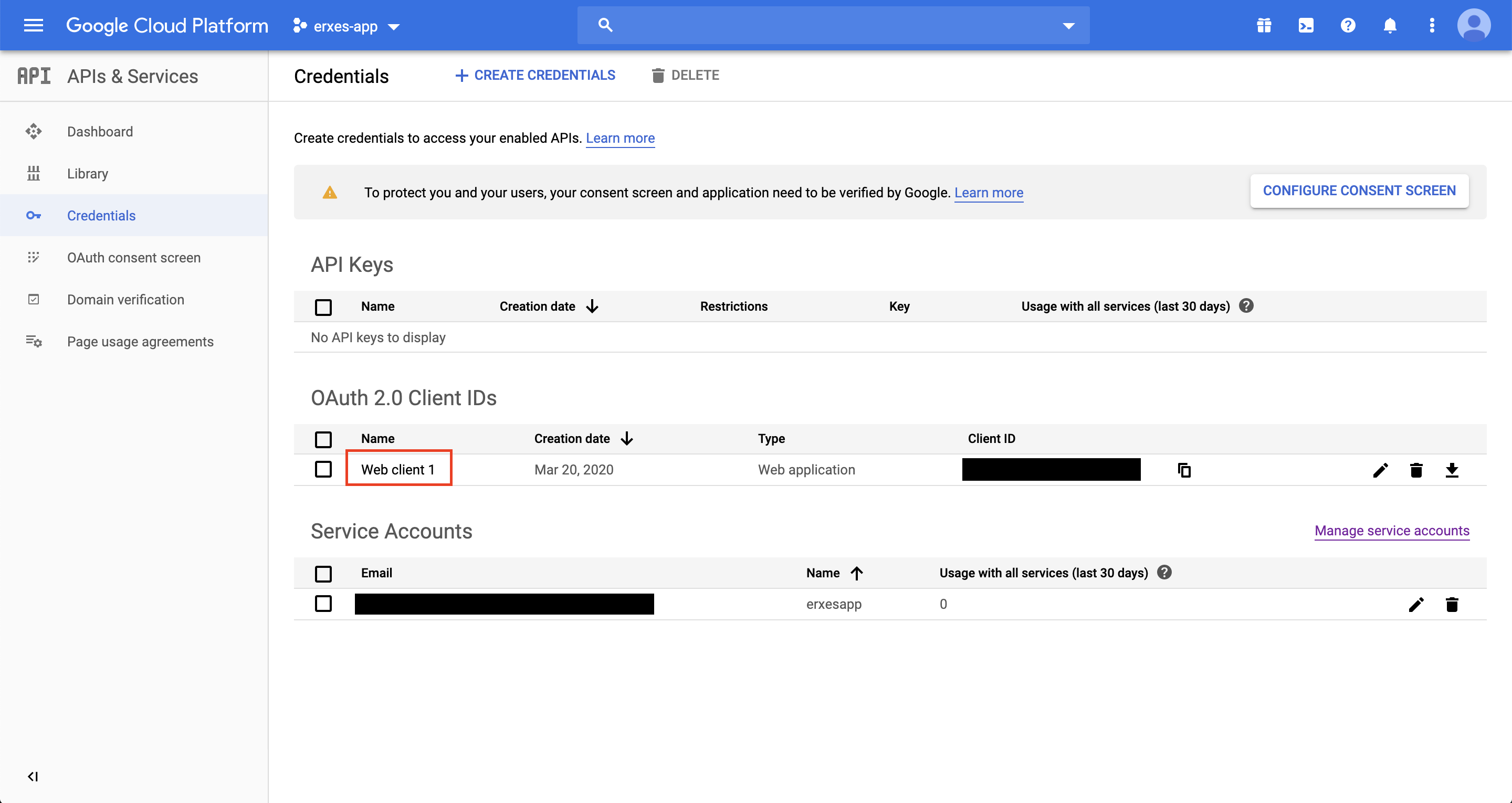The height and width of the screenshot is (803, 1512).
Task: Click the Configure Consent Screen button
Action: 1359,191
